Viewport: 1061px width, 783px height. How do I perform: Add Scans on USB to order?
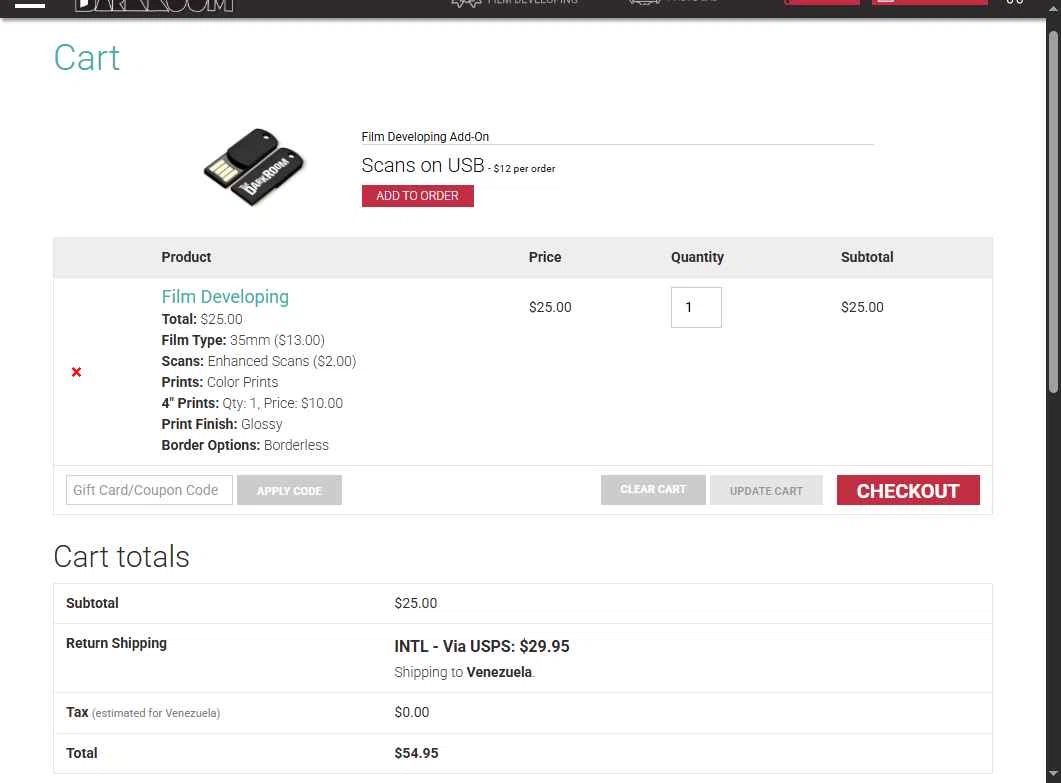click(417, 196)
